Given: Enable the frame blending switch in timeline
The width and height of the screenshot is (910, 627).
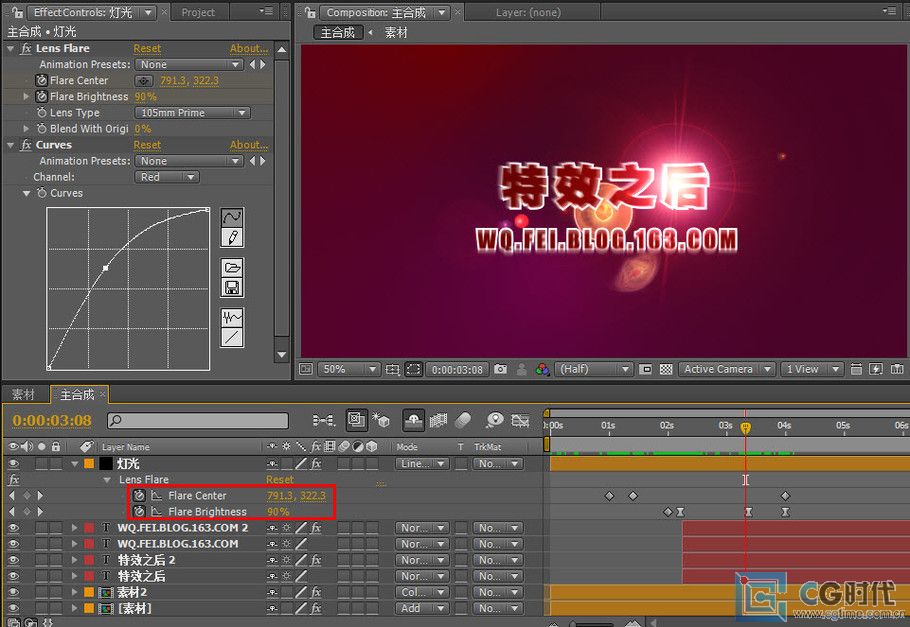Looking at the screenshot, I should 438,420.
